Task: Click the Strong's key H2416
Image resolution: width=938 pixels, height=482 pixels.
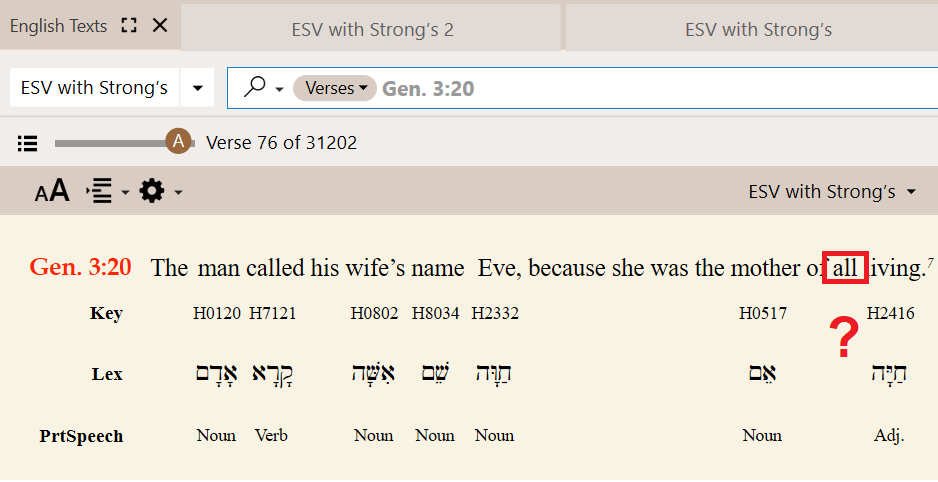Action: point(890,313)
